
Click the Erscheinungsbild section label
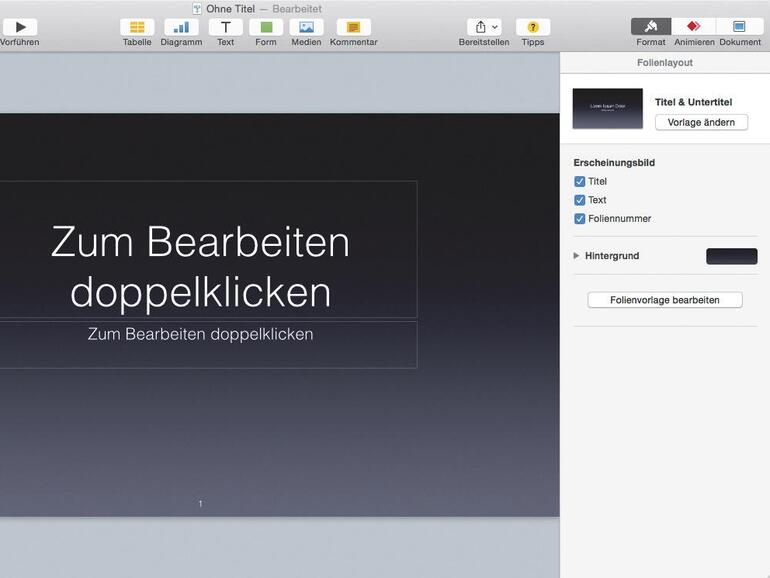pos(614,163)
